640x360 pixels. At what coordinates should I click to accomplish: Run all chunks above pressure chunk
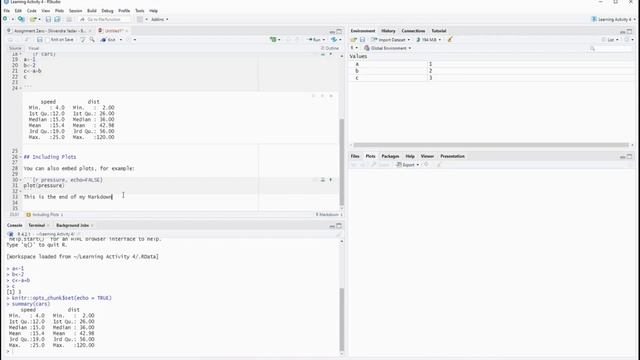pos(322,180)
